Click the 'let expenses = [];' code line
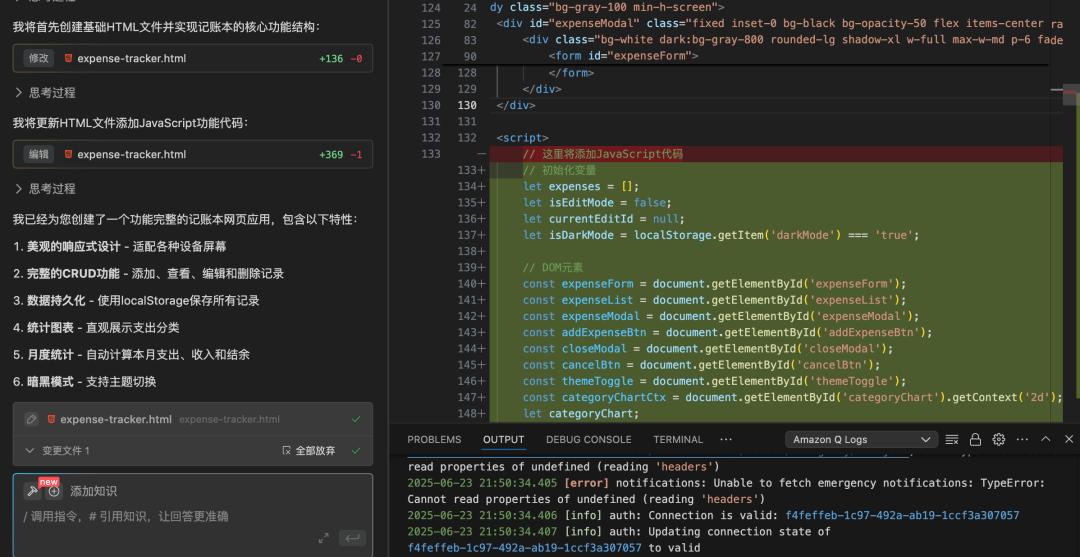The image size is (1080, 557). coord(581,187)
